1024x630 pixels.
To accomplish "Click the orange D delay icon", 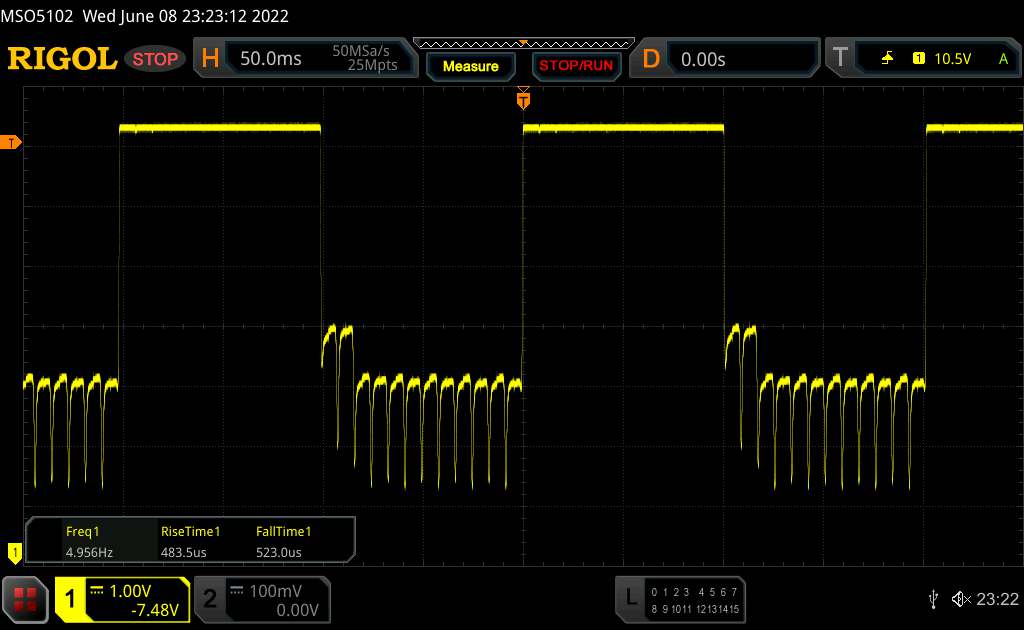I will click(651, 59).
